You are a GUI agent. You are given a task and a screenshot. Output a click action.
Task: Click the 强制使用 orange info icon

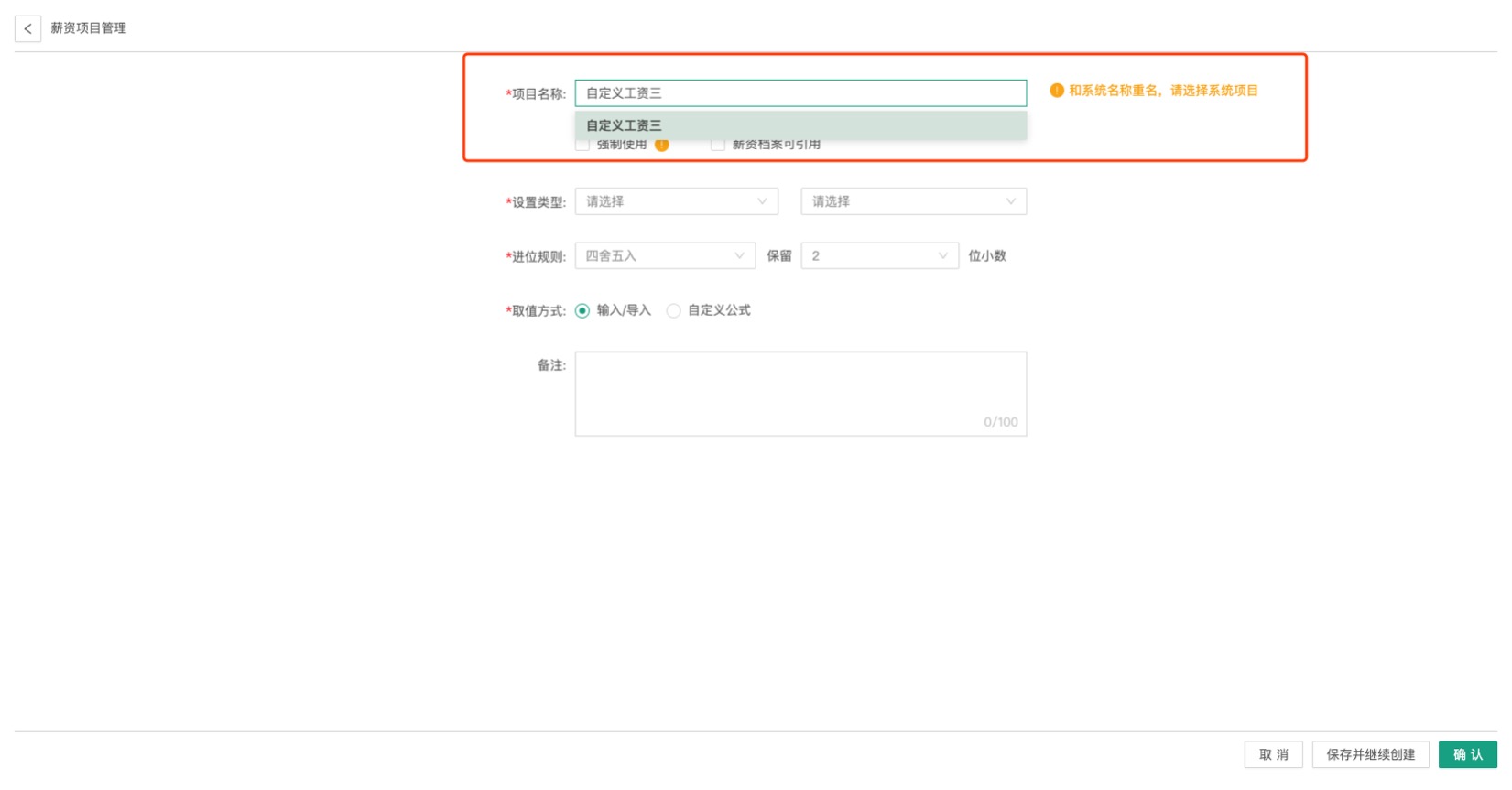point(662,145)
